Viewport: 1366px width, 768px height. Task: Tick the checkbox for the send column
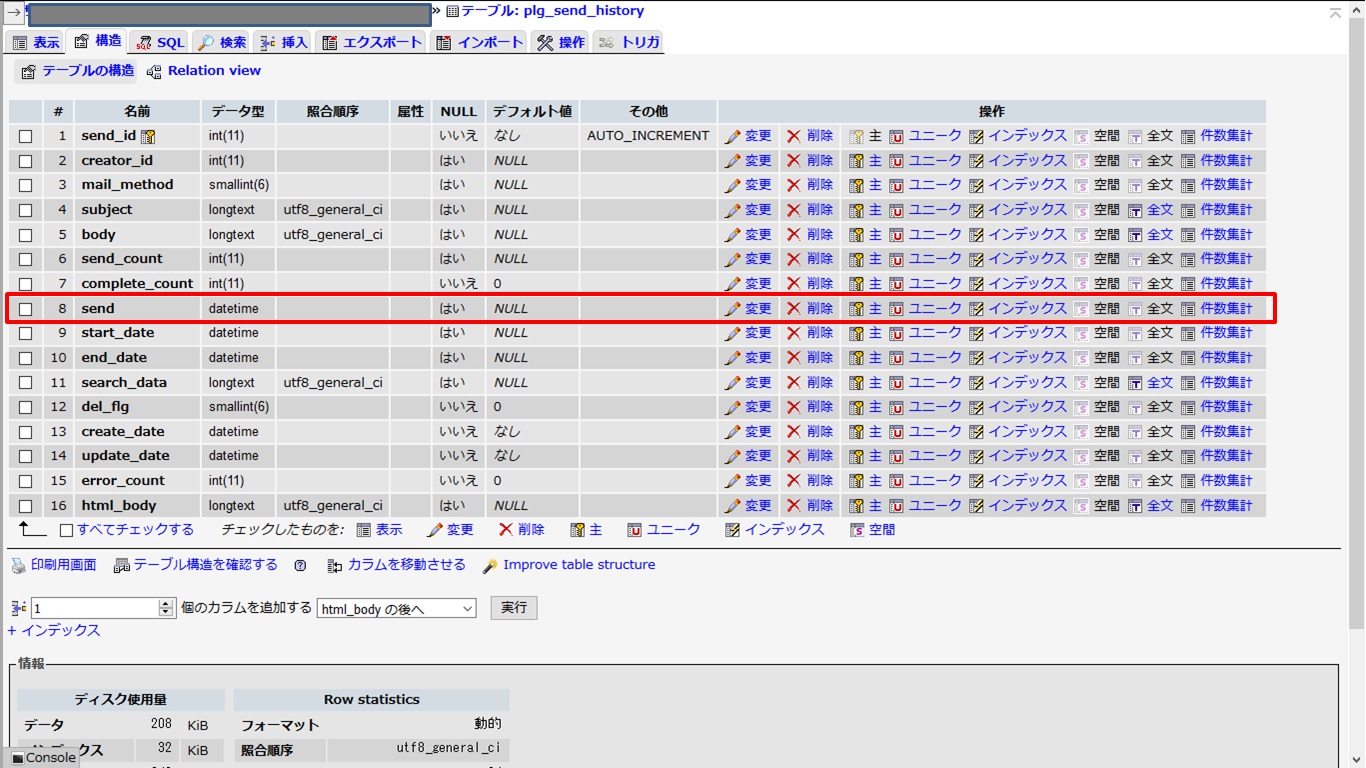click(26, 309)
